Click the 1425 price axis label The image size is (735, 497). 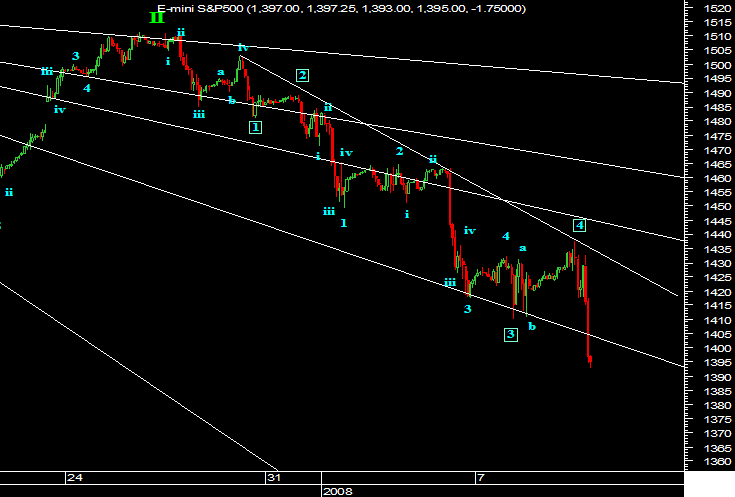[x=717, y=278]
